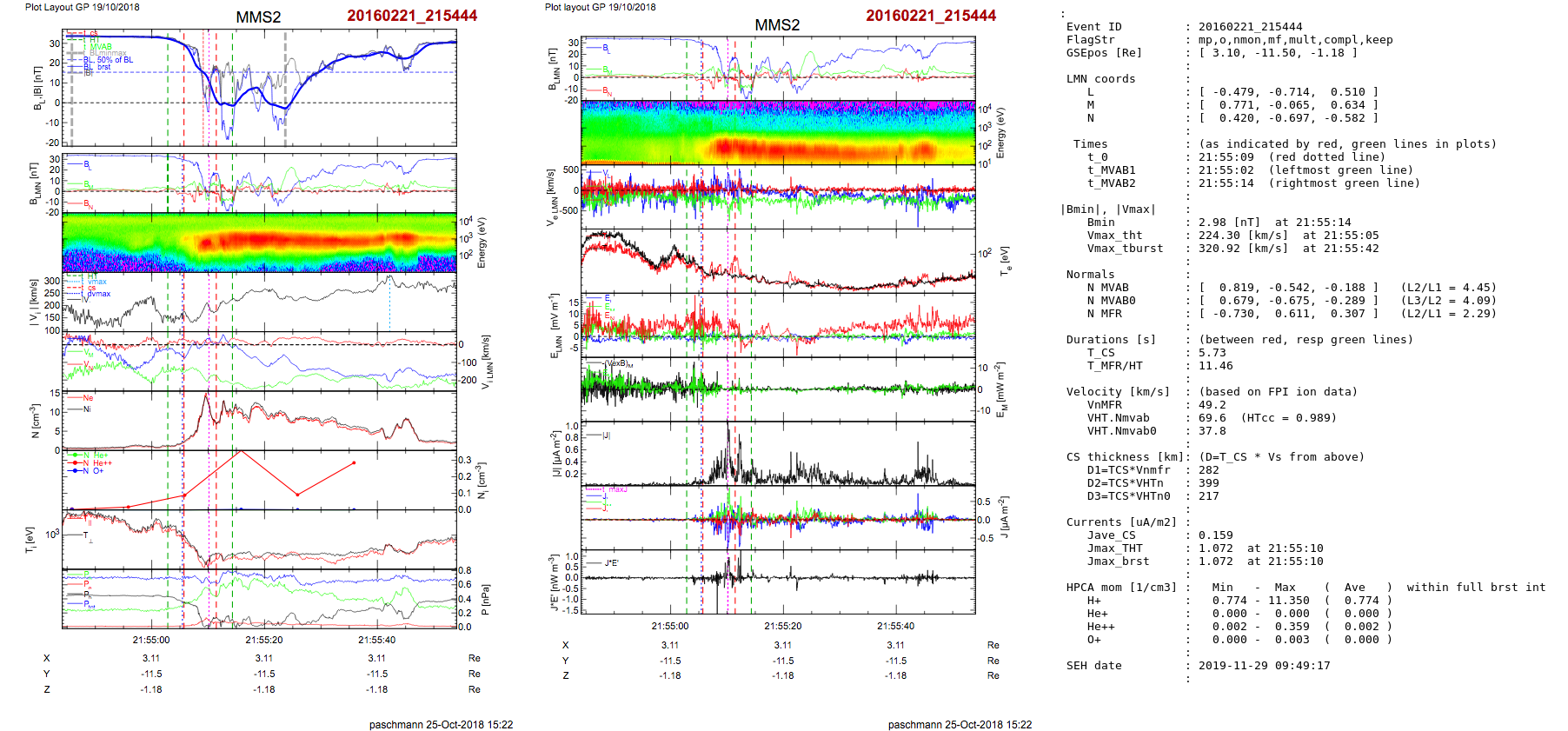The height and width of the screenshot is (731, 1568).
Task: Click the |J| current density panel in the right plot
Action: [778, 455]
